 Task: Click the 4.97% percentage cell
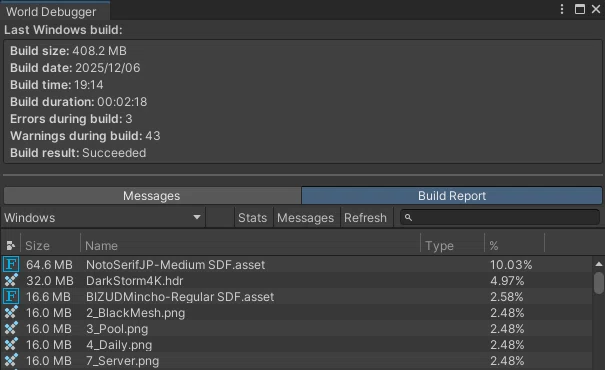coord(507,280)
